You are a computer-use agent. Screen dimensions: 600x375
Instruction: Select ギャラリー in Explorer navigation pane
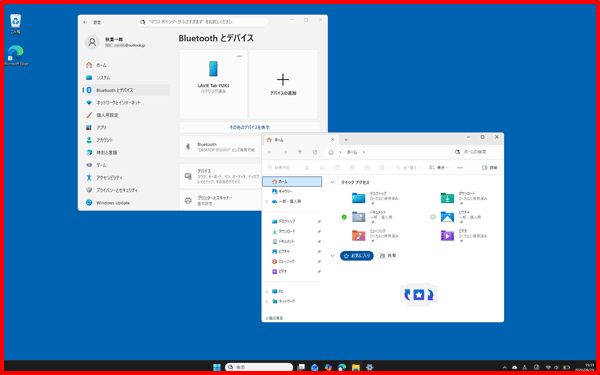point(292,191)
